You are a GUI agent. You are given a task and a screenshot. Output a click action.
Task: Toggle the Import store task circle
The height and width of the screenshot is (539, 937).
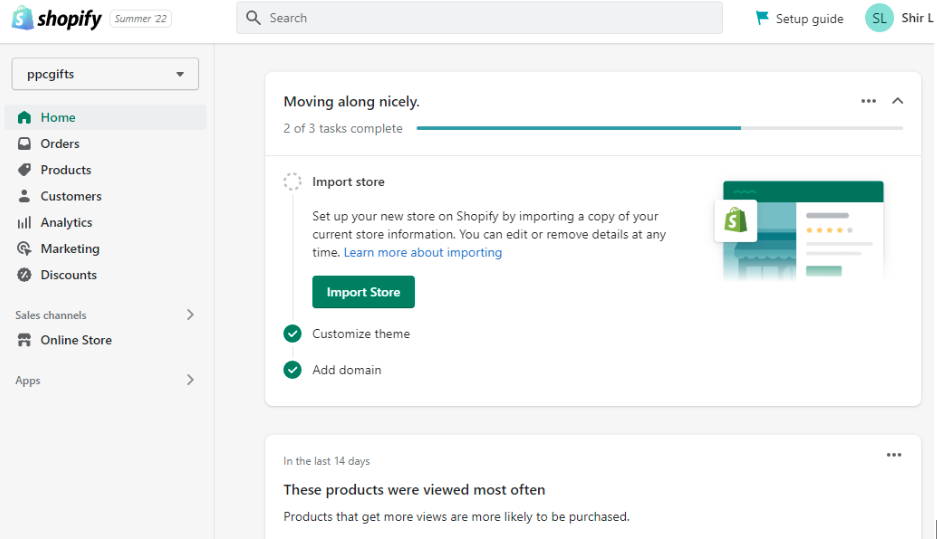tap(292, 182)
